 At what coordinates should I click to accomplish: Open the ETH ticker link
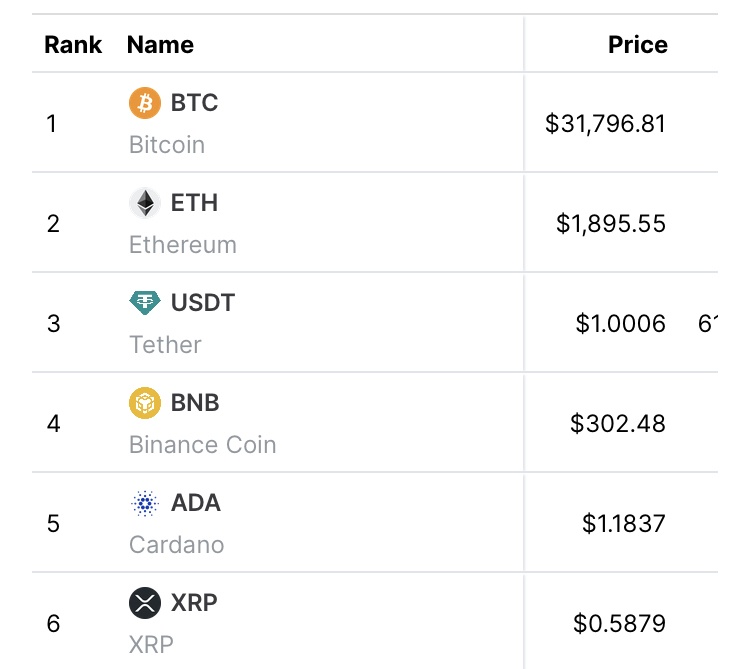click(x=194, y=203)
